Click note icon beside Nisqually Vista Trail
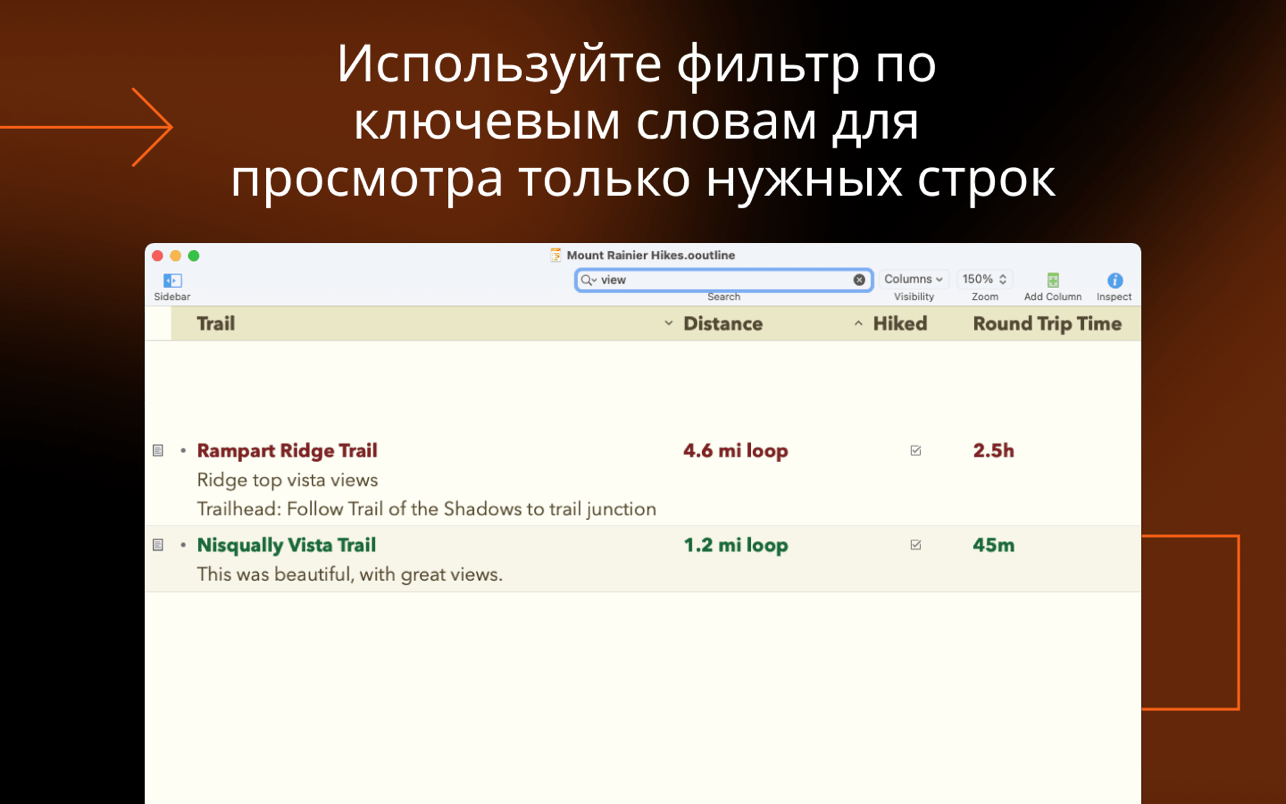1286x804 pixels. pos(158,545)
